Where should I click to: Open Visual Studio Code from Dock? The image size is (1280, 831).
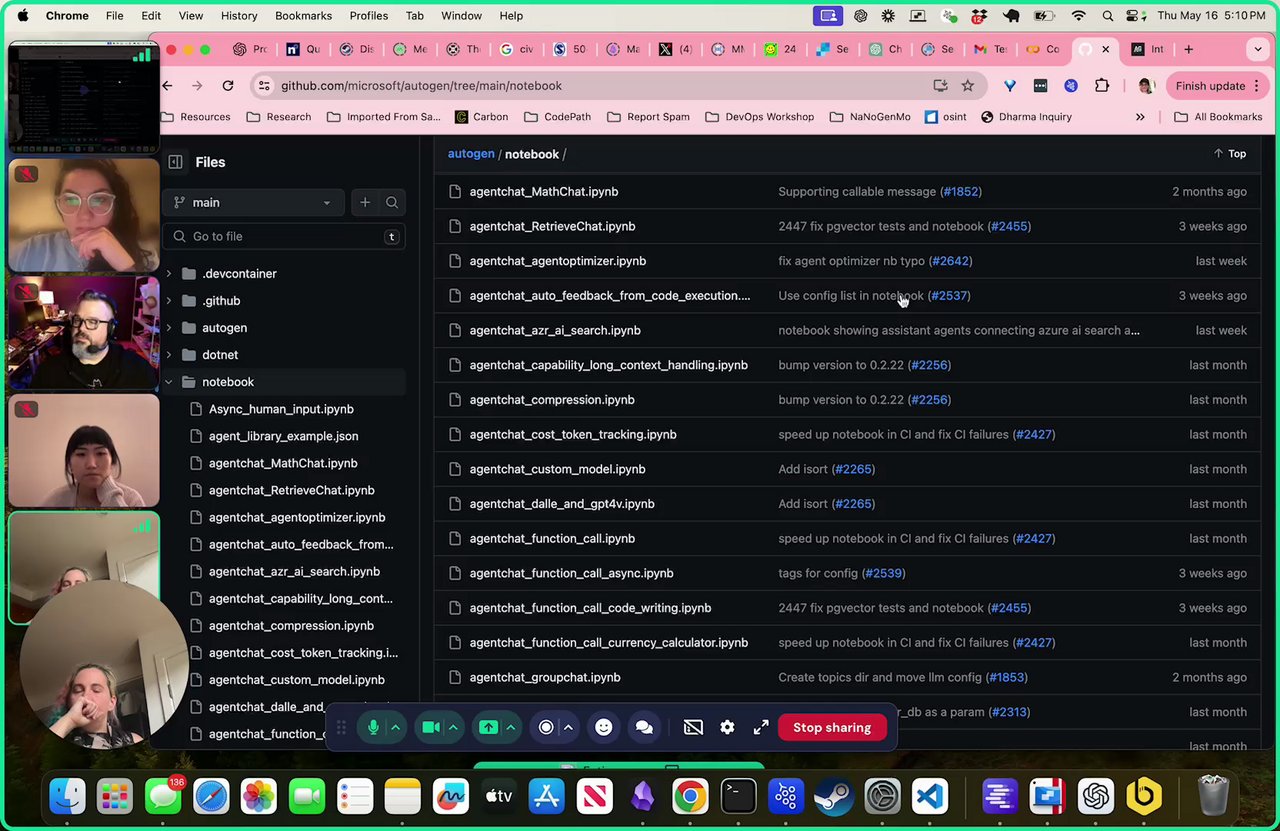click(x=930, y=796)
